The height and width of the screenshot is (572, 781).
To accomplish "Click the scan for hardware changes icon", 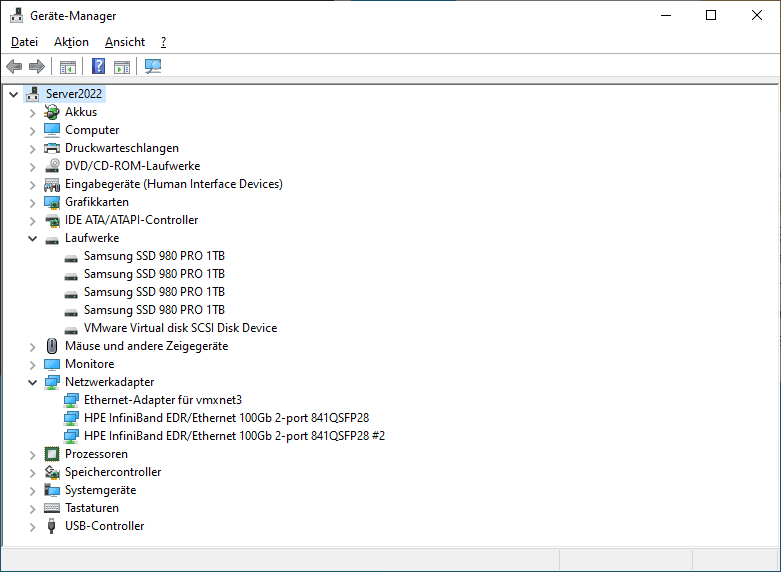I will 153,66.
